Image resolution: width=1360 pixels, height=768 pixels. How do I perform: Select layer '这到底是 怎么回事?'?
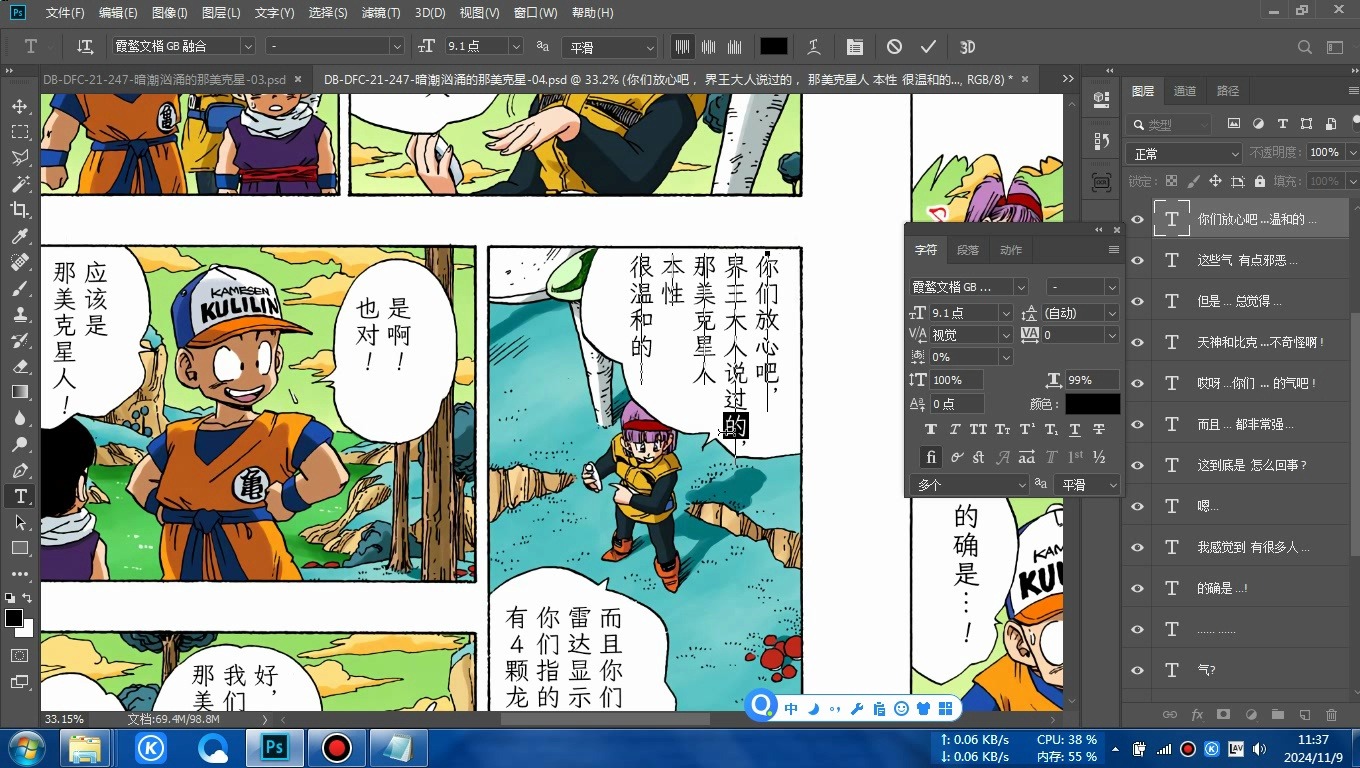pos(1252,465)
